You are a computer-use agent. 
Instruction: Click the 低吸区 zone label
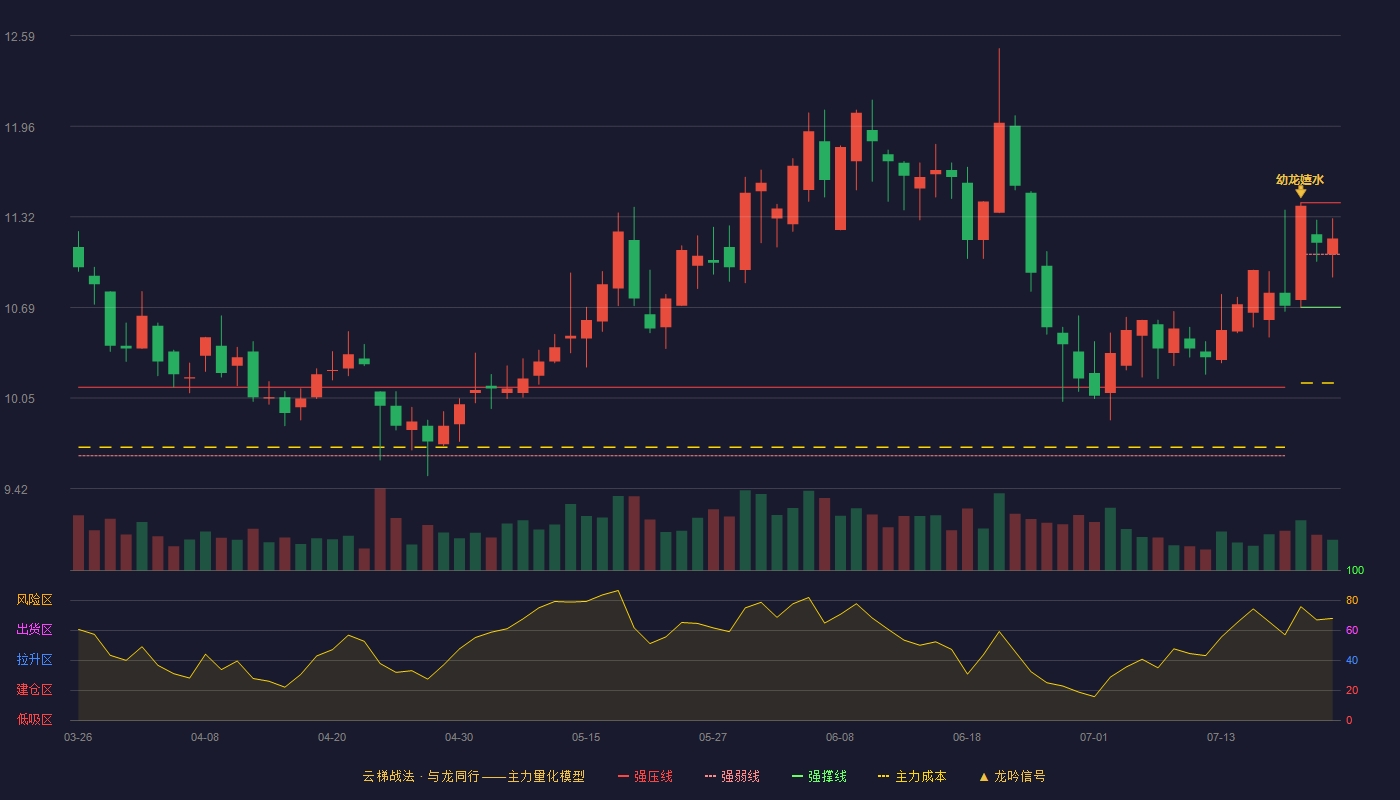[x=34, y=719]
